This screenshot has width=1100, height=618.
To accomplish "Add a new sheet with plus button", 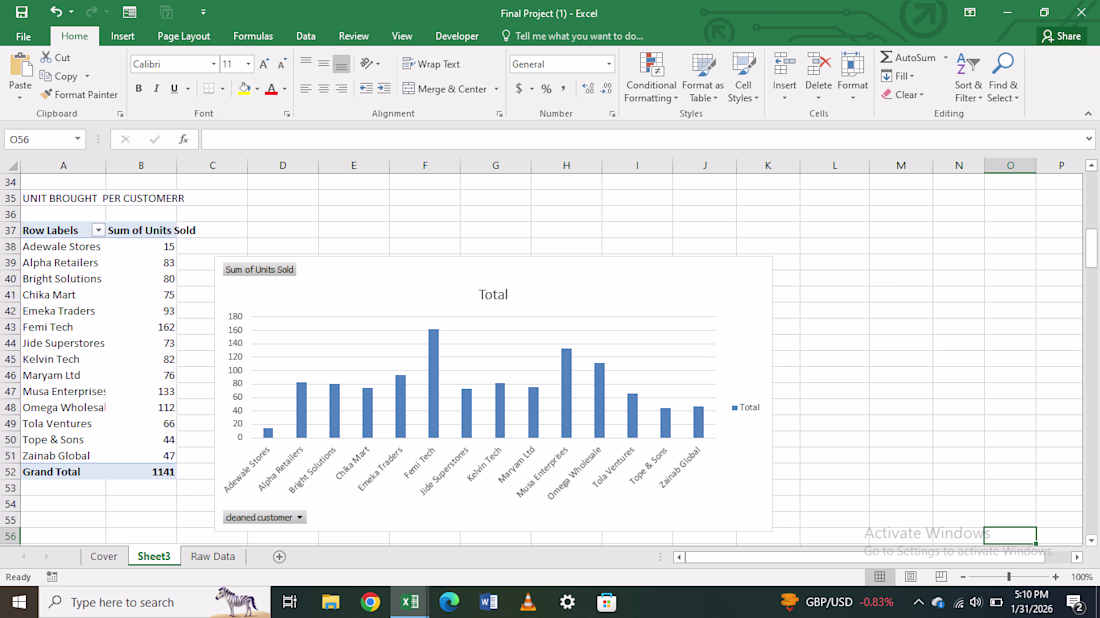I will pyautogui.click(x=279, y=556).
